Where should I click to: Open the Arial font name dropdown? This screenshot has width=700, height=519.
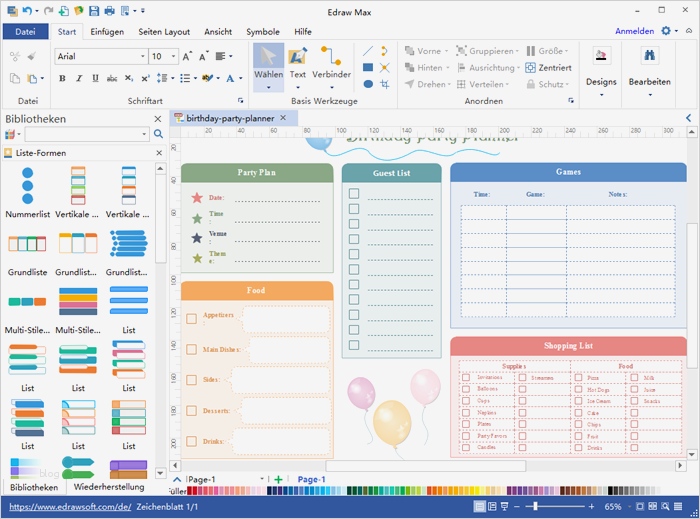[x=143, y=56]
